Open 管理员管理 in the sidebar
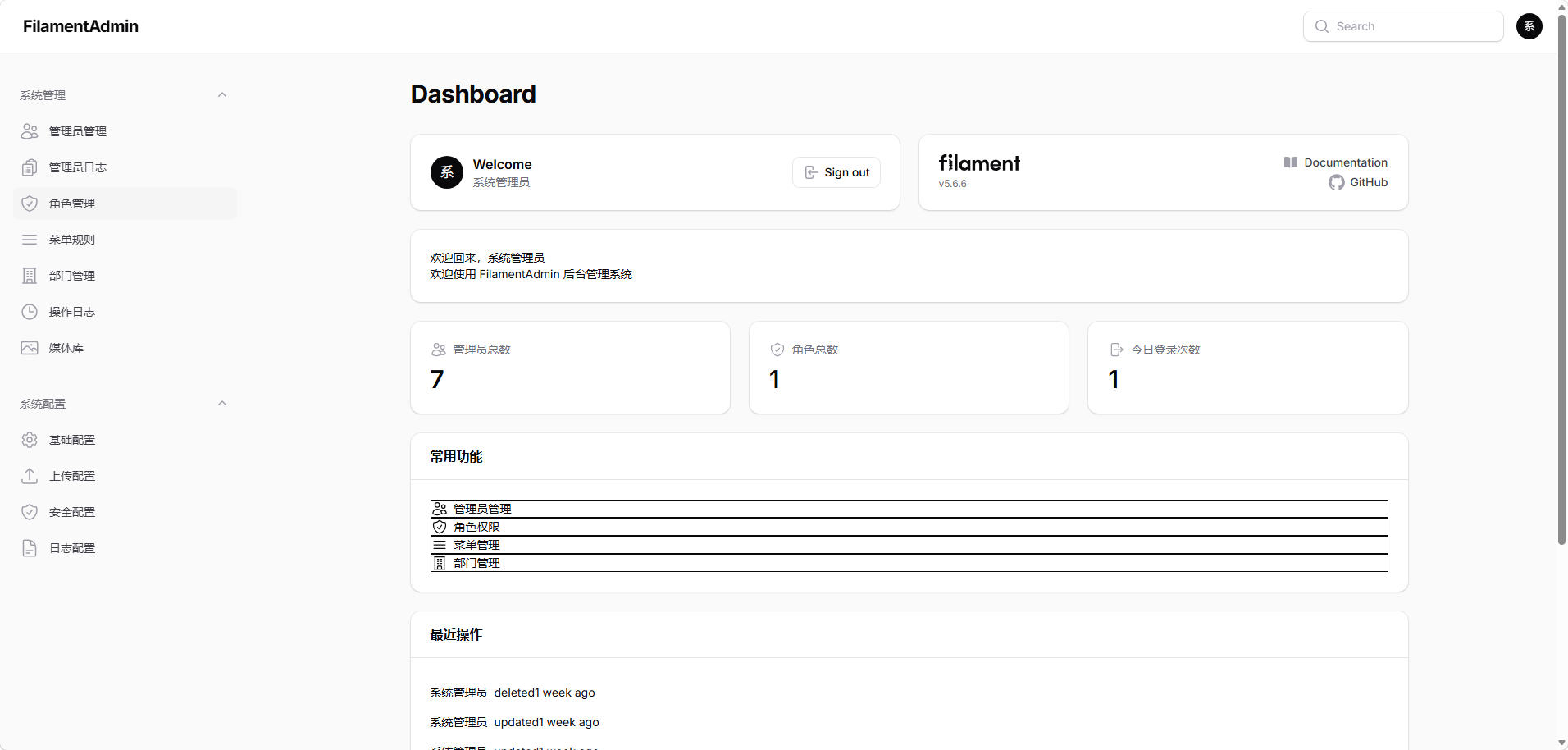This screenshot has width=1568, height=750. pyautogui.click(x=125, y=131)
